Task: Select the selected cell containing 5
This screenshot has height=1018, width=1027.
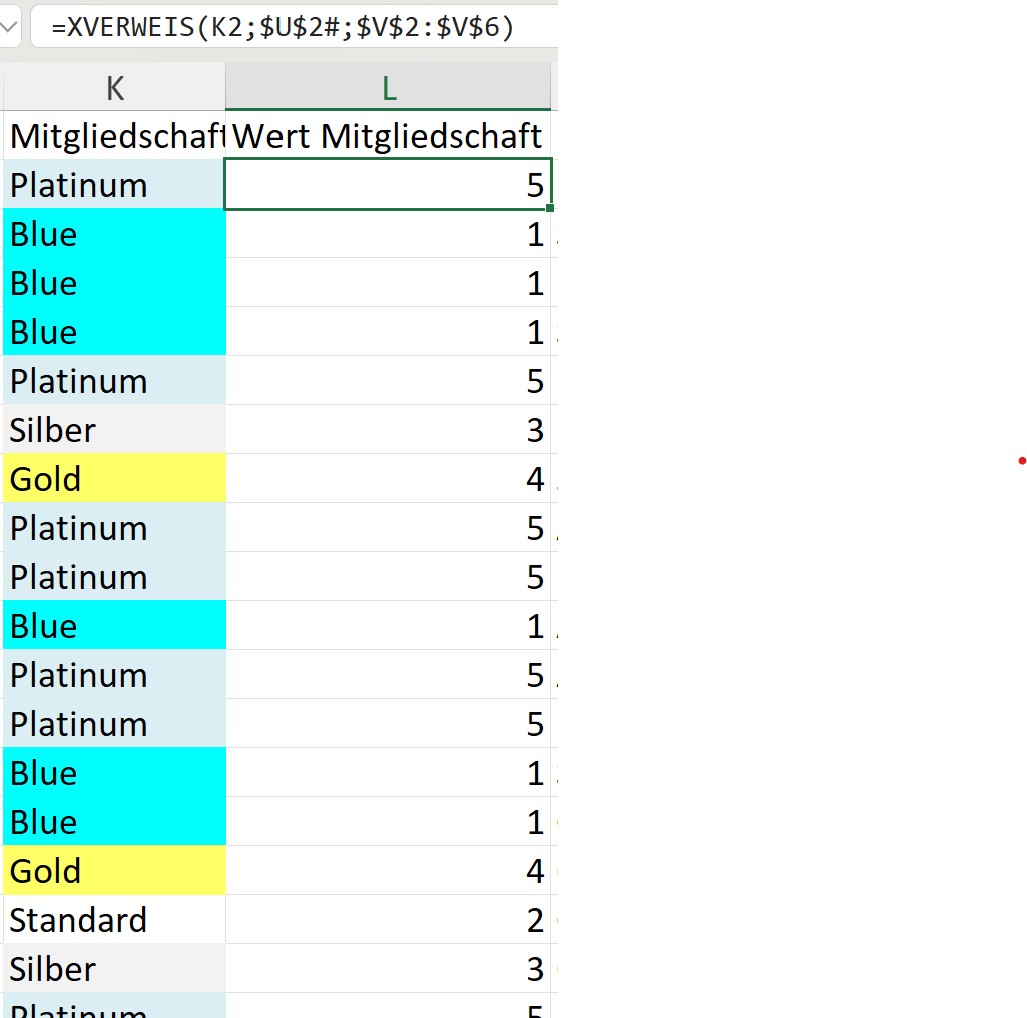Action: (x=388, y=185)
